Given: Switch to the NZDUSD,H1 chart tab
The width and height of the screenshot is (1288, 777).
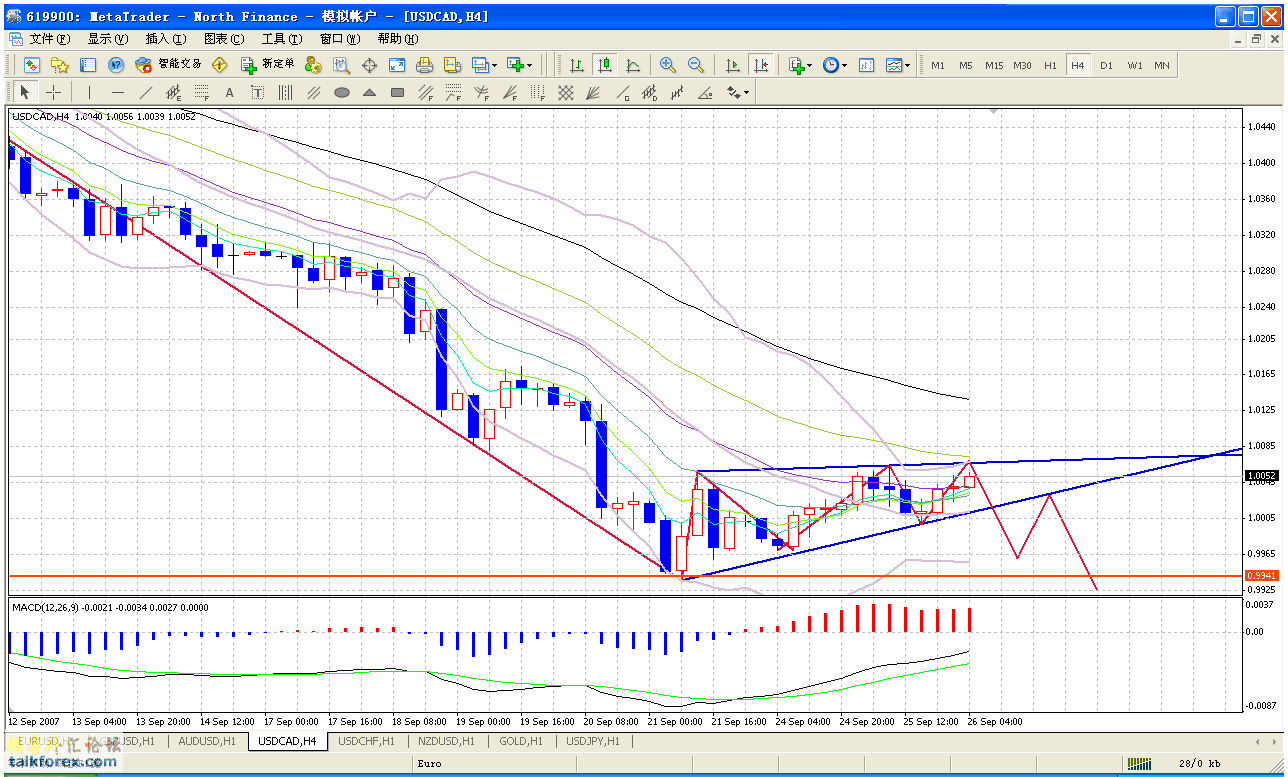Looking at the screenshot, I should 447,741.
